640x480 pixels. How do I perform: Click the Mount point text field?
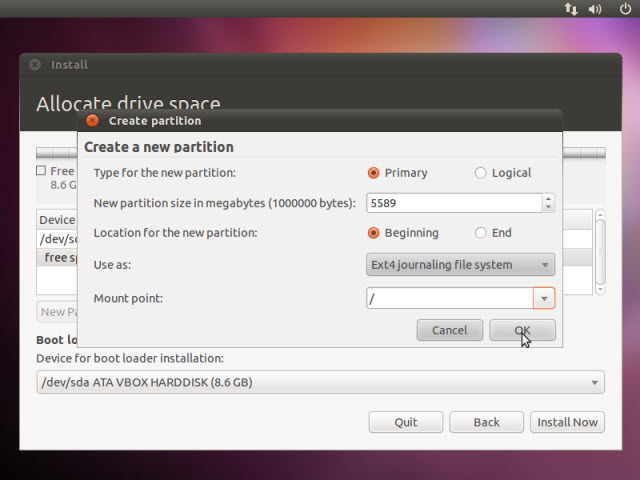[x=450, y=298]
